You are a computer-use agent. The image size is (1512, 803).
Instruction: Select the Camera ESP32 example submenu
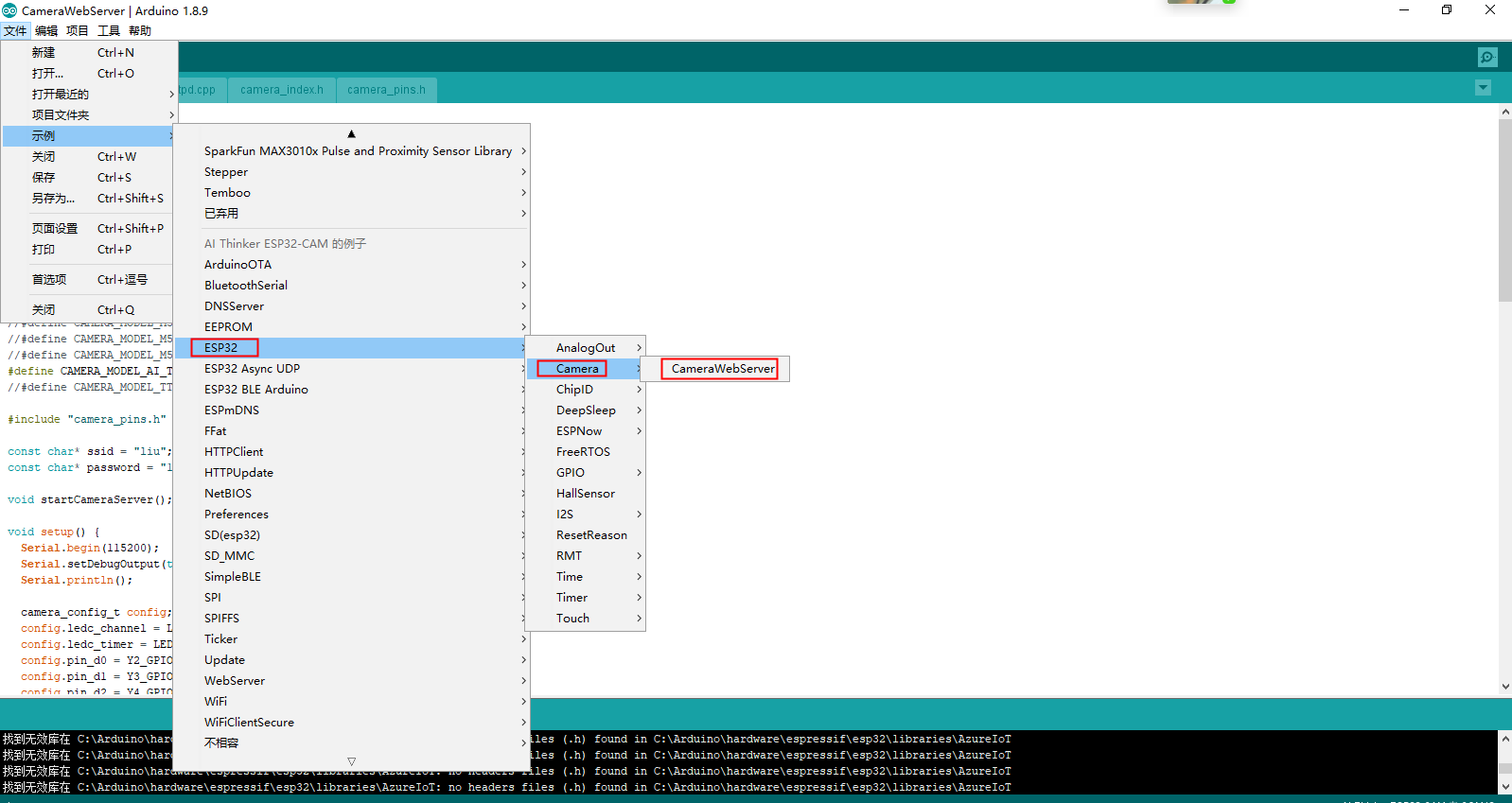point(586,368)
